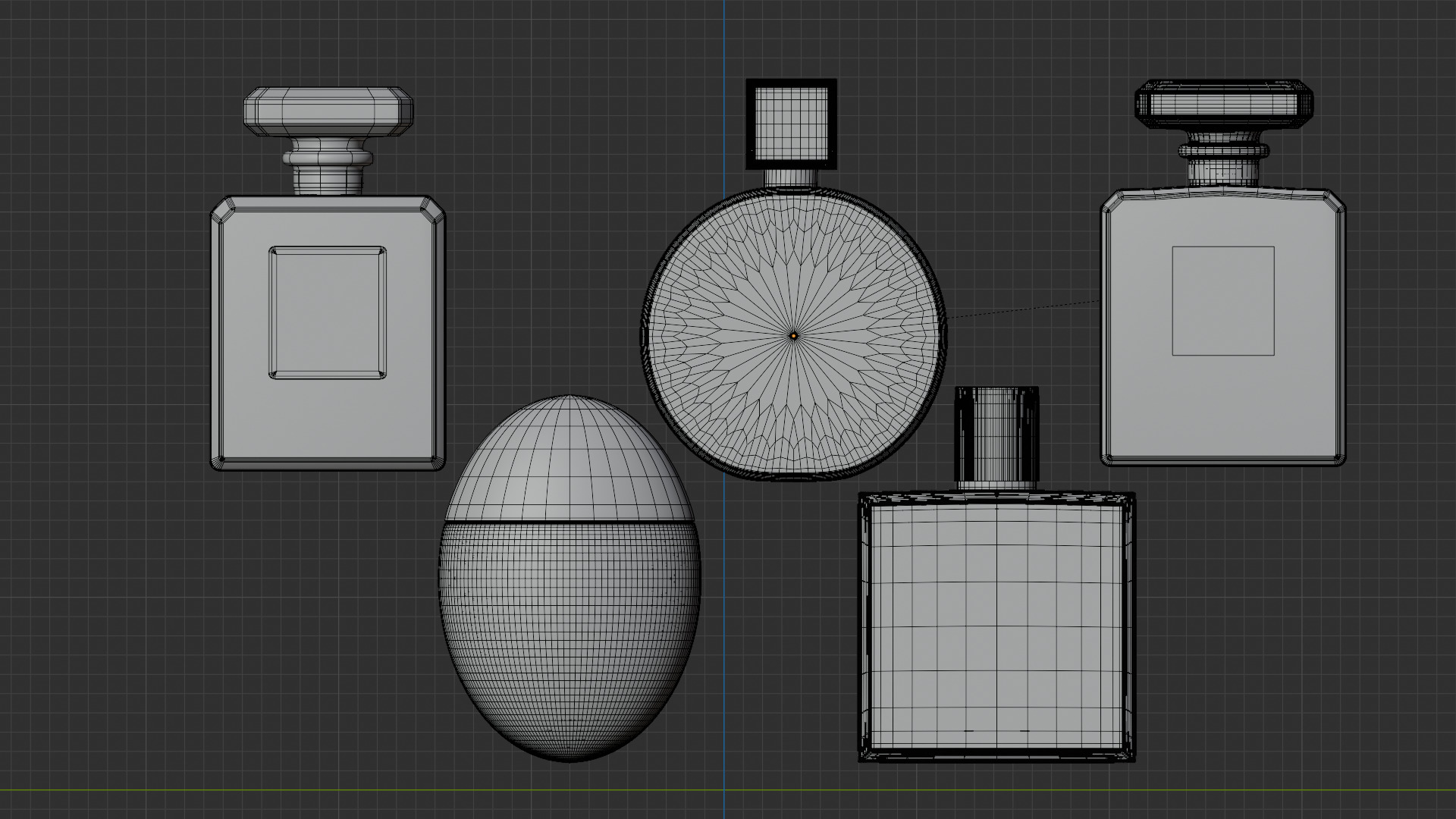Viewport: 1456px width, 819px height.
Task: Select the square cap atop the round bottle
Action: coord(792,124)
